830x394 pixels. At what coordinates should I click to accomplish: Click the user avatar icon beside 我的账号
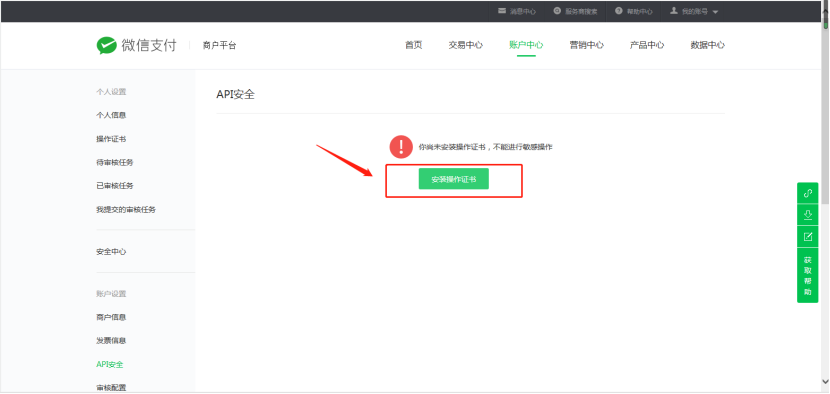[x=674, y=11]
